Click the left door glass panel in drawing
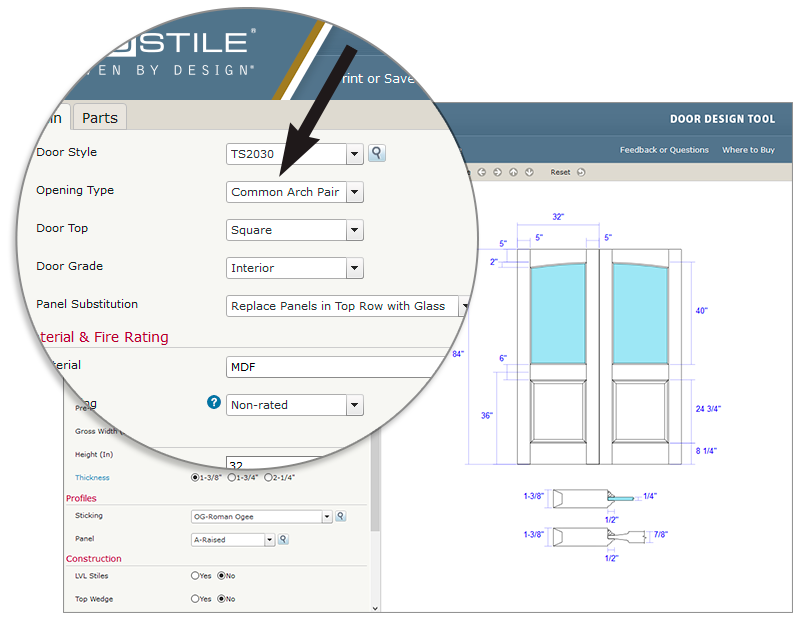Image resolution: width=800 pixels, height=620 pixels. (x=558, y=313)
